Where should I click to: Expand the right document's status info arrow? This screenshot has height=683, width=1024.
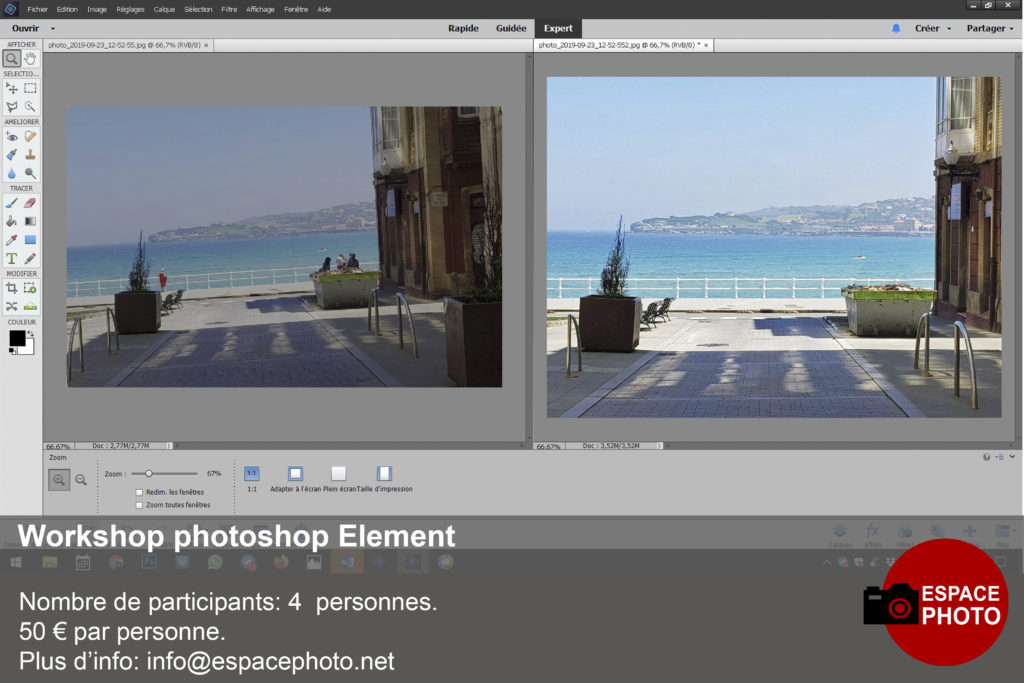click(660, 446)
